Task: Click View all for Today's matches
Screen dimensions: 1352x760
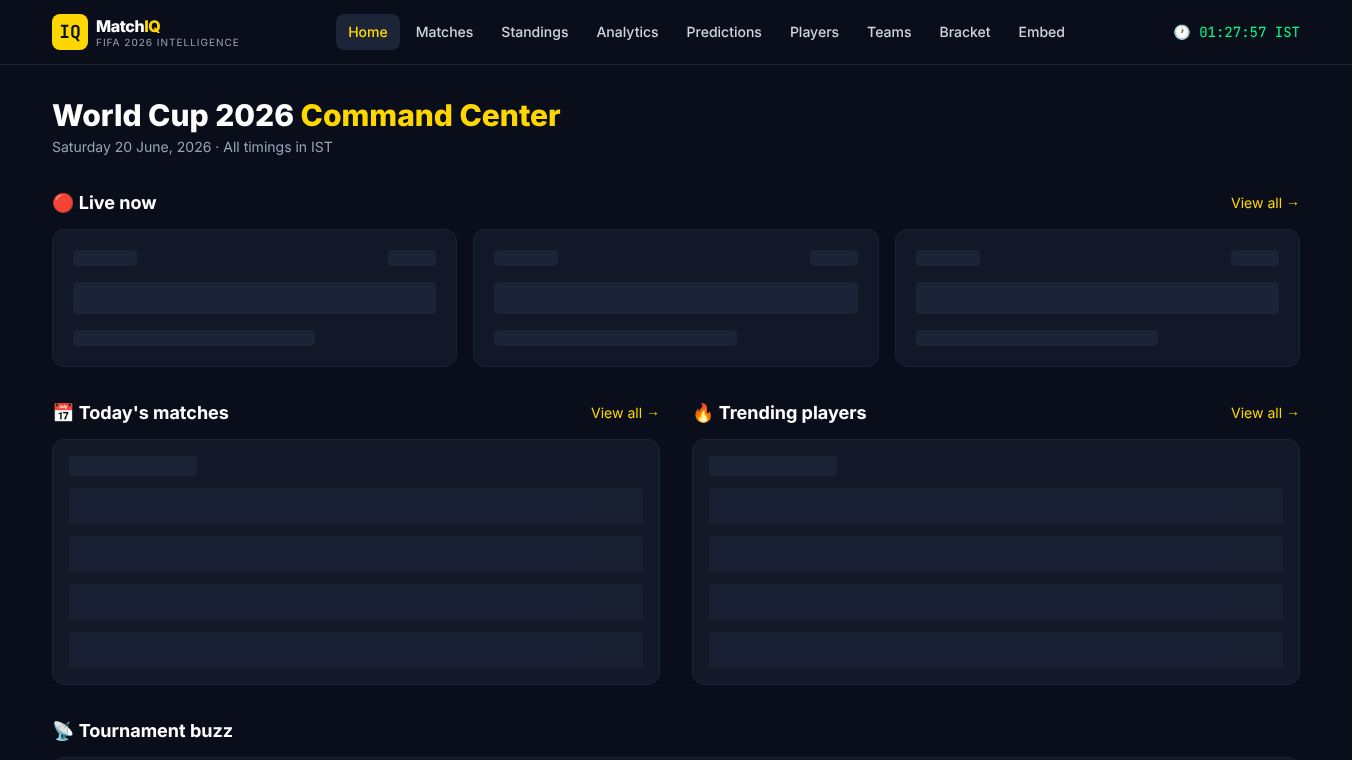Action: point(625,413)
